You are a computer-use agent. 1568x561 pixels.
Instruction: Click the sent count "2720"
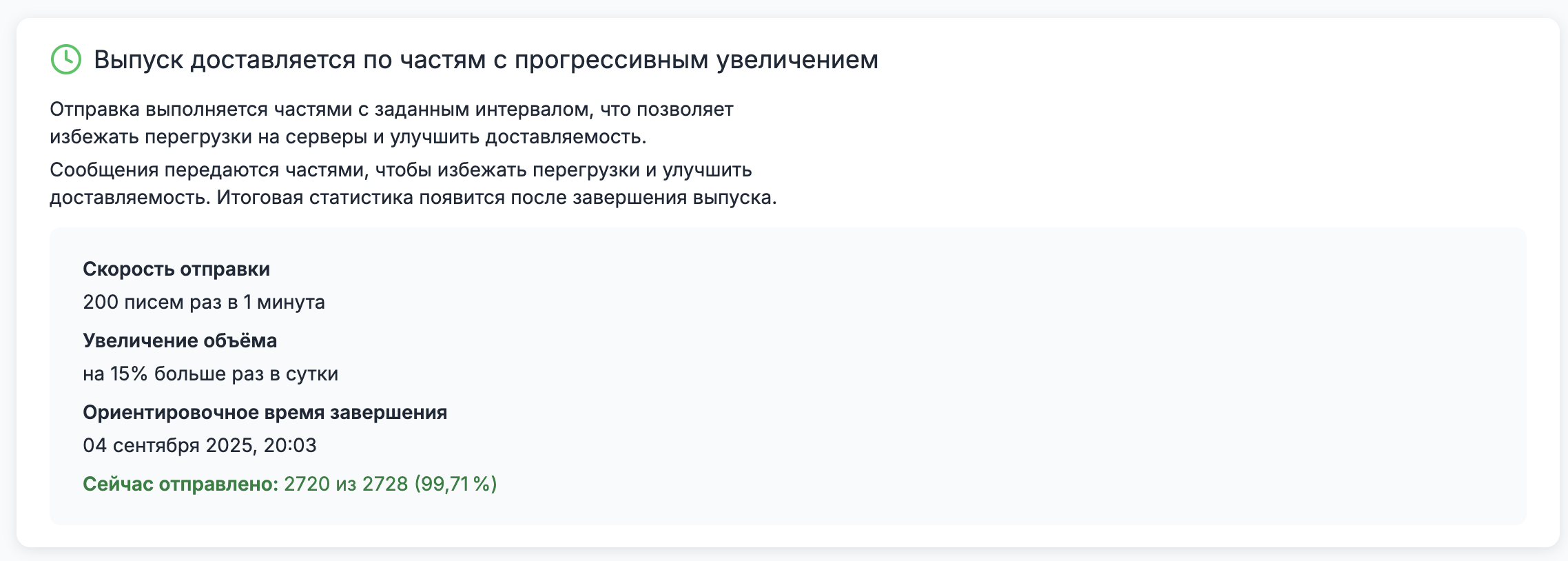click(307, 484)
